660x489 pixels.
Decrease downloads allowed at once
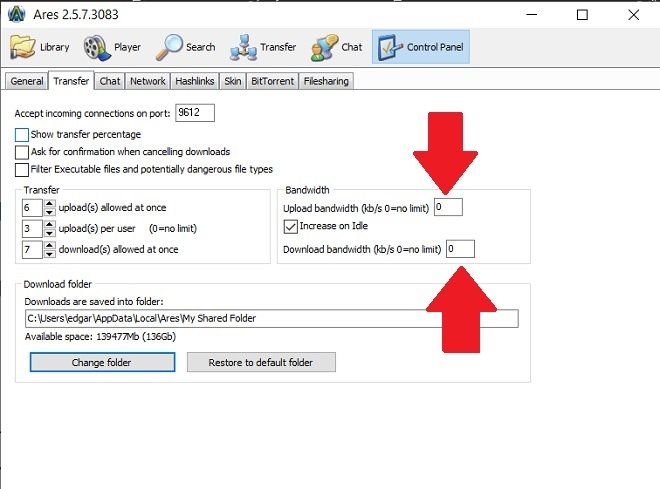pyautogui.click(x=49, y=254)
